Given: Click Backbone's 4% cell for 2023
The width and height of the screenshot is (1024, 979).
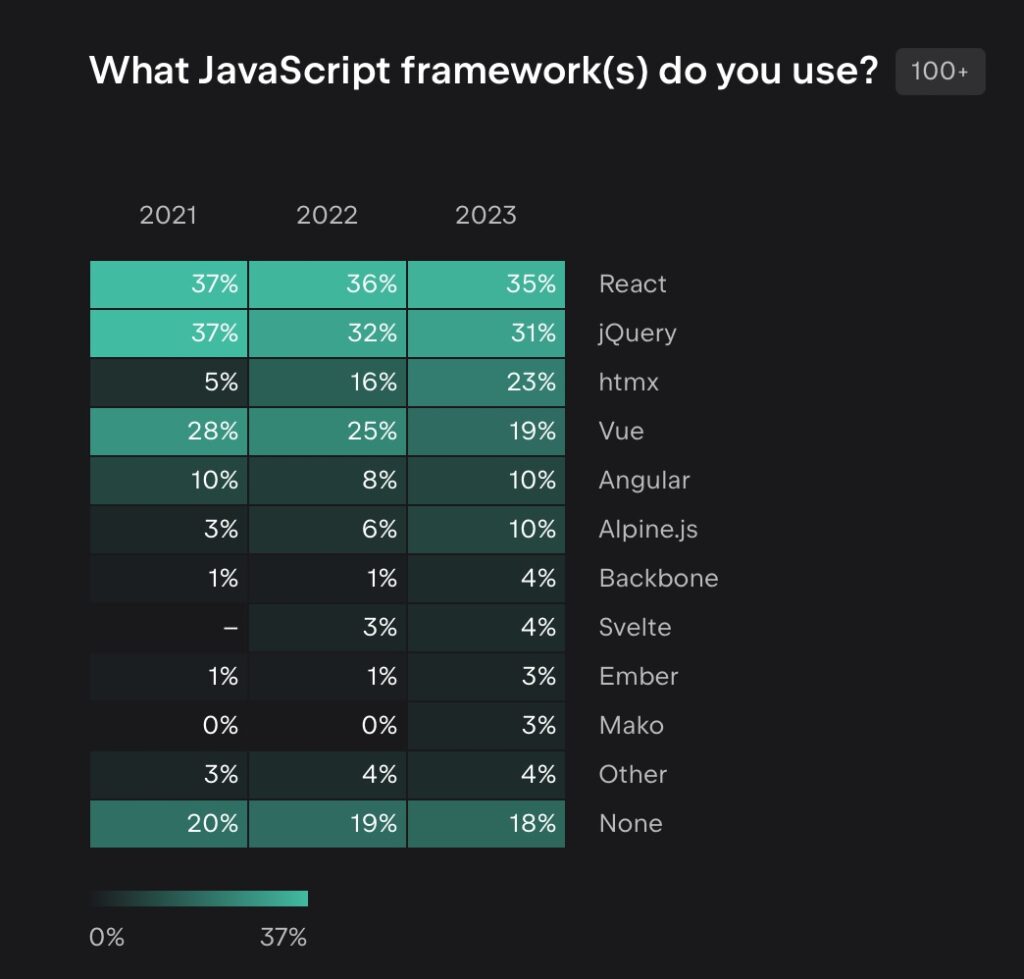Looking at the screenshot, I should (486, 578).
